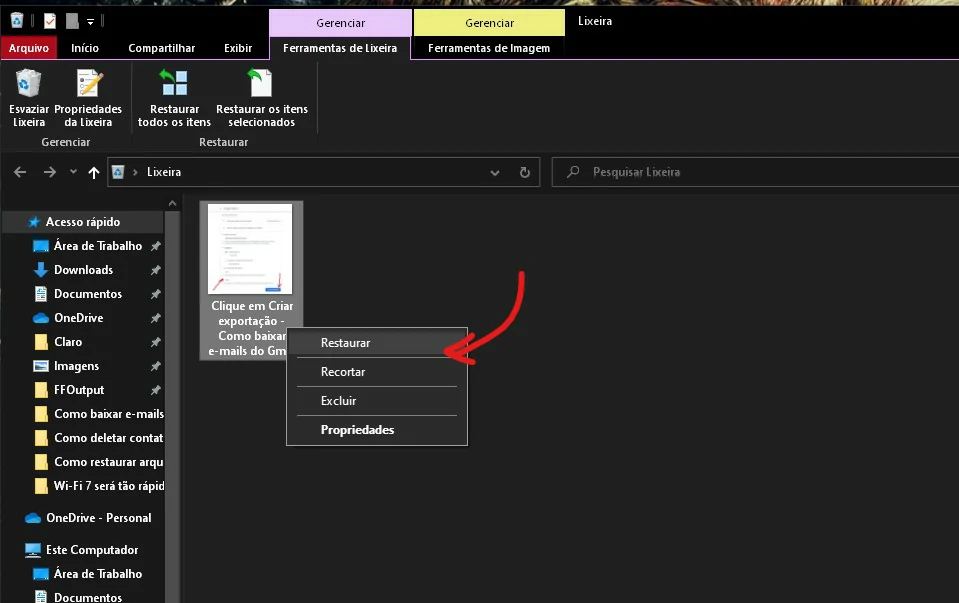Click the Pesquisar Lixeira search field
Screen dimensions: 959x603
[755, 172]
